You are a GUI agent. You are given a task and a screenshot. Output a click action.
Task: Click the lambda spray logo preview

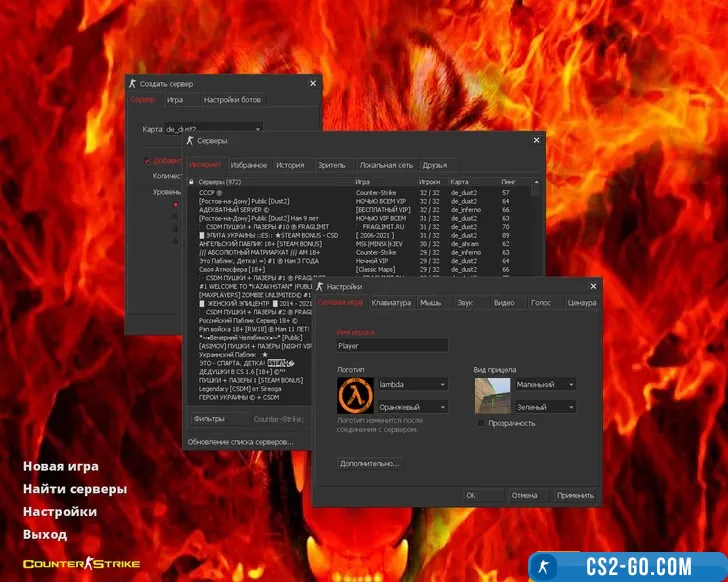pos(356,397)
